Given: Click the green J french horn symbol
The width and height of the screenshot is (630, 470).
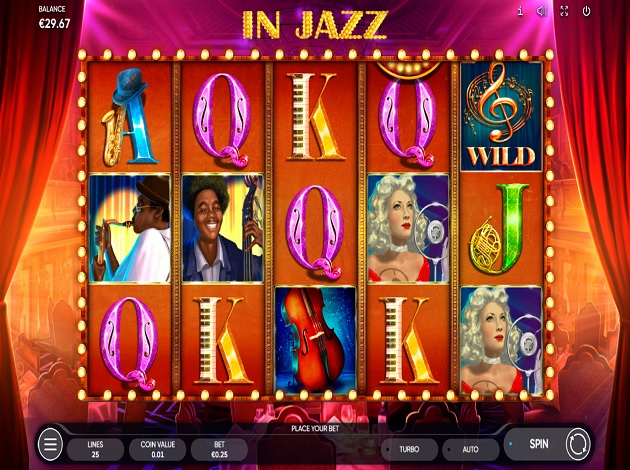Looking at the screenshot, I should click(x=500, y=228).
